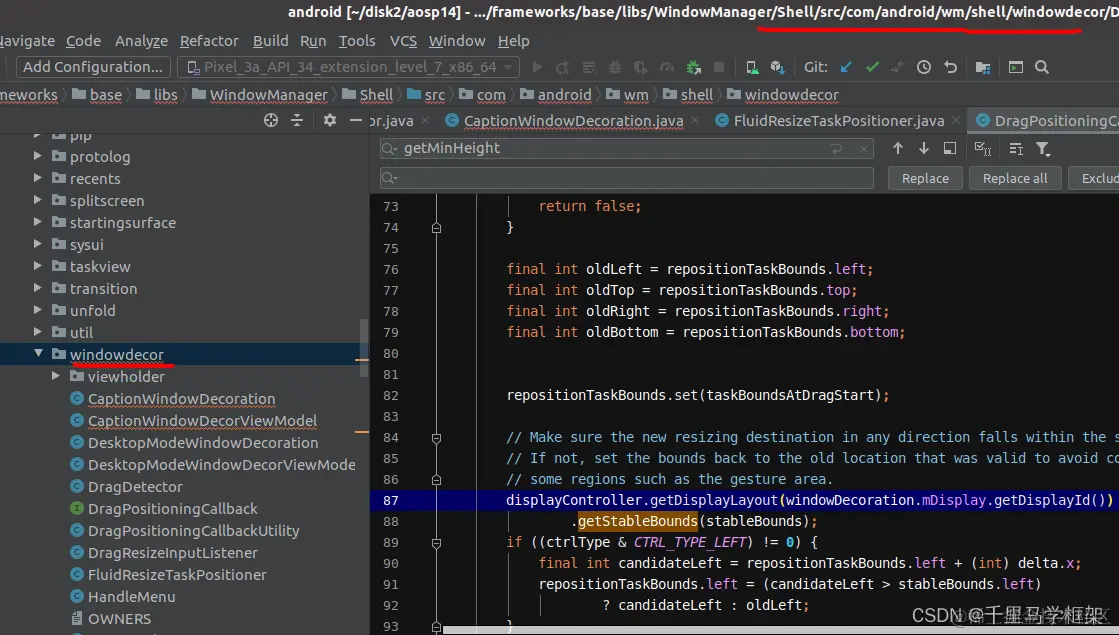Show Git history clock icon
The image size is (1119, 635).
click(924, 67)
